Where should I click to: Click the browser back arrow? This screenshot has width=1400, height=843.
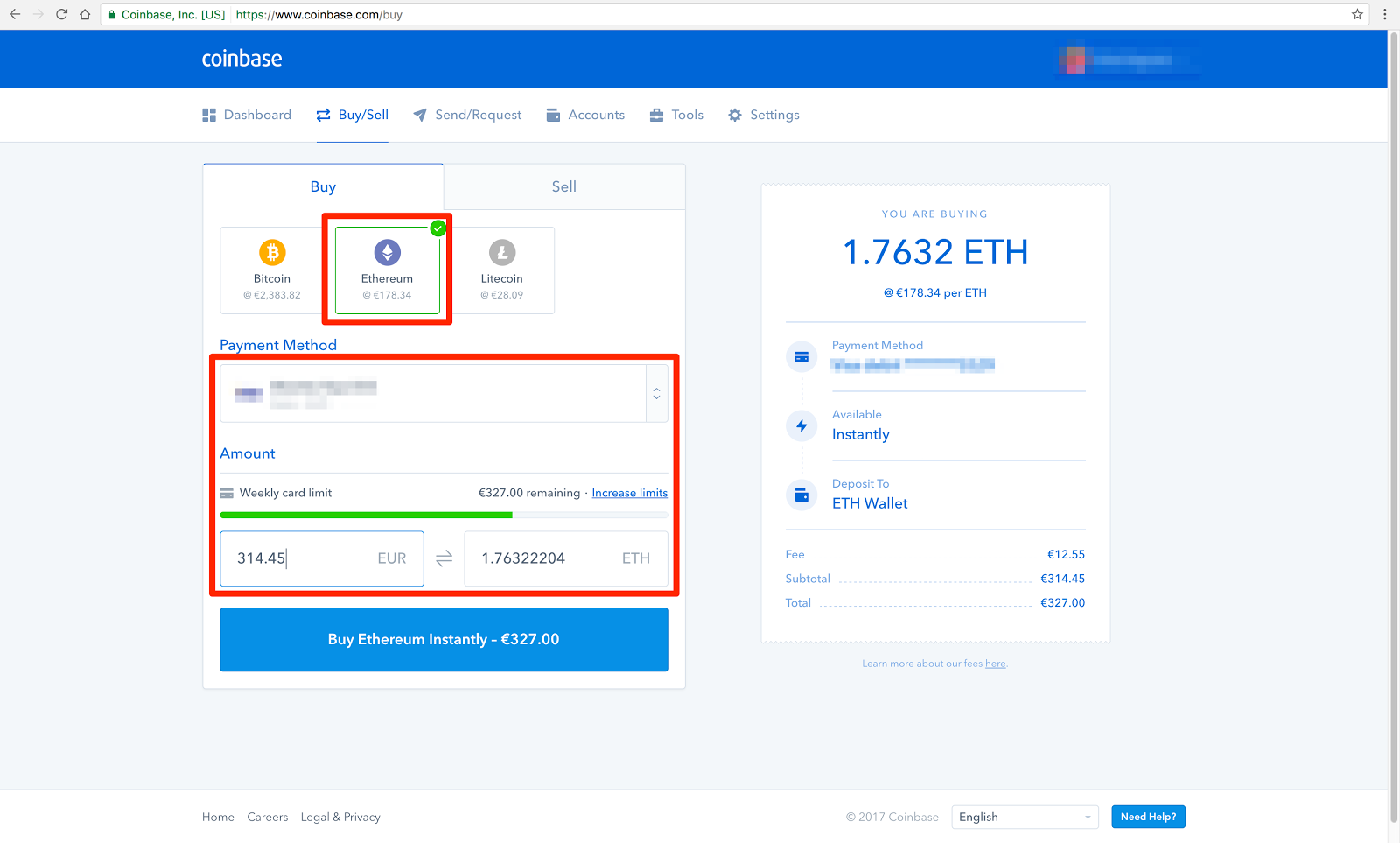[15, 14]
